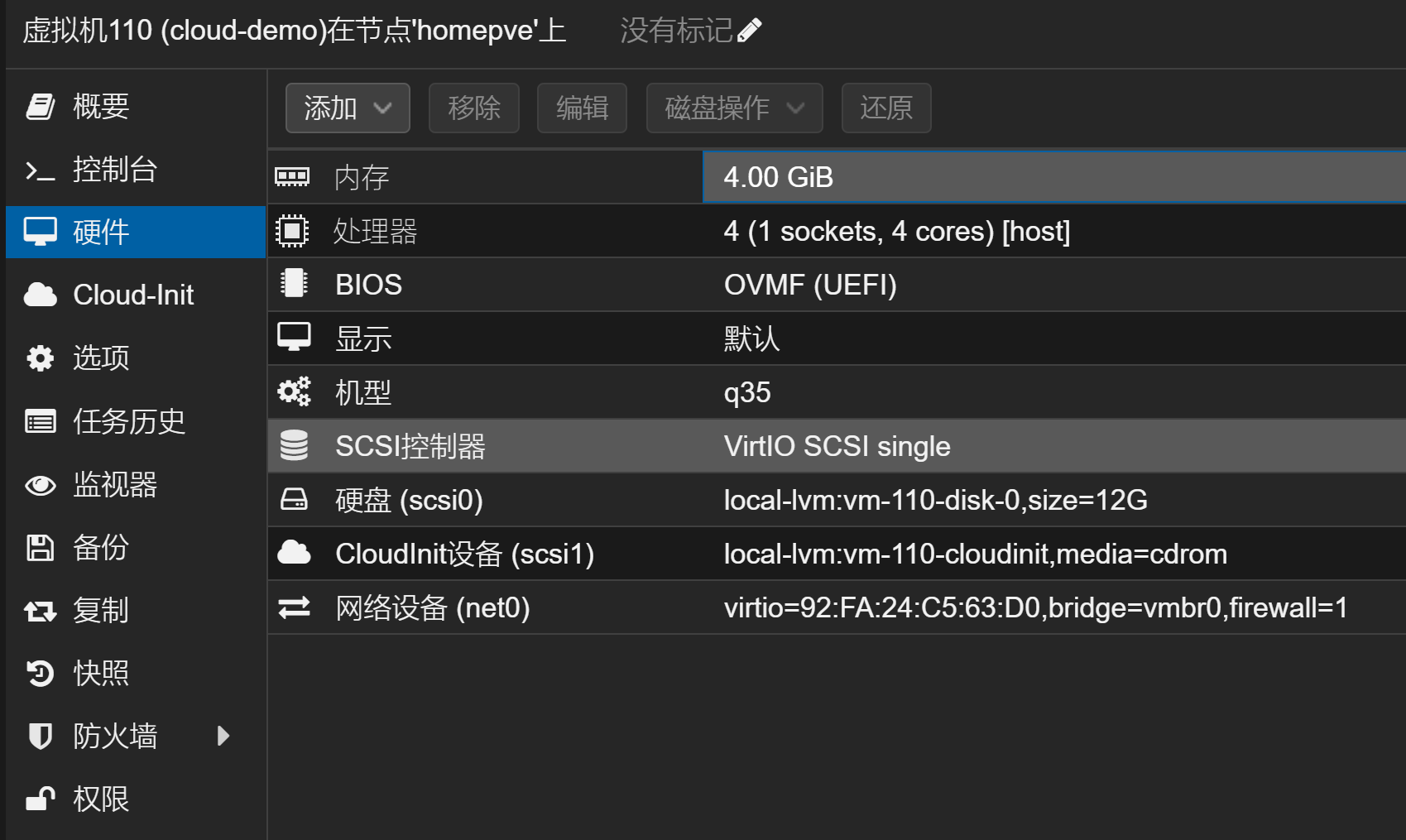Screen dimensions: 1406x840
Task: Open the 磁盘操作 dropdown
Action: click(x=734, y=108)
